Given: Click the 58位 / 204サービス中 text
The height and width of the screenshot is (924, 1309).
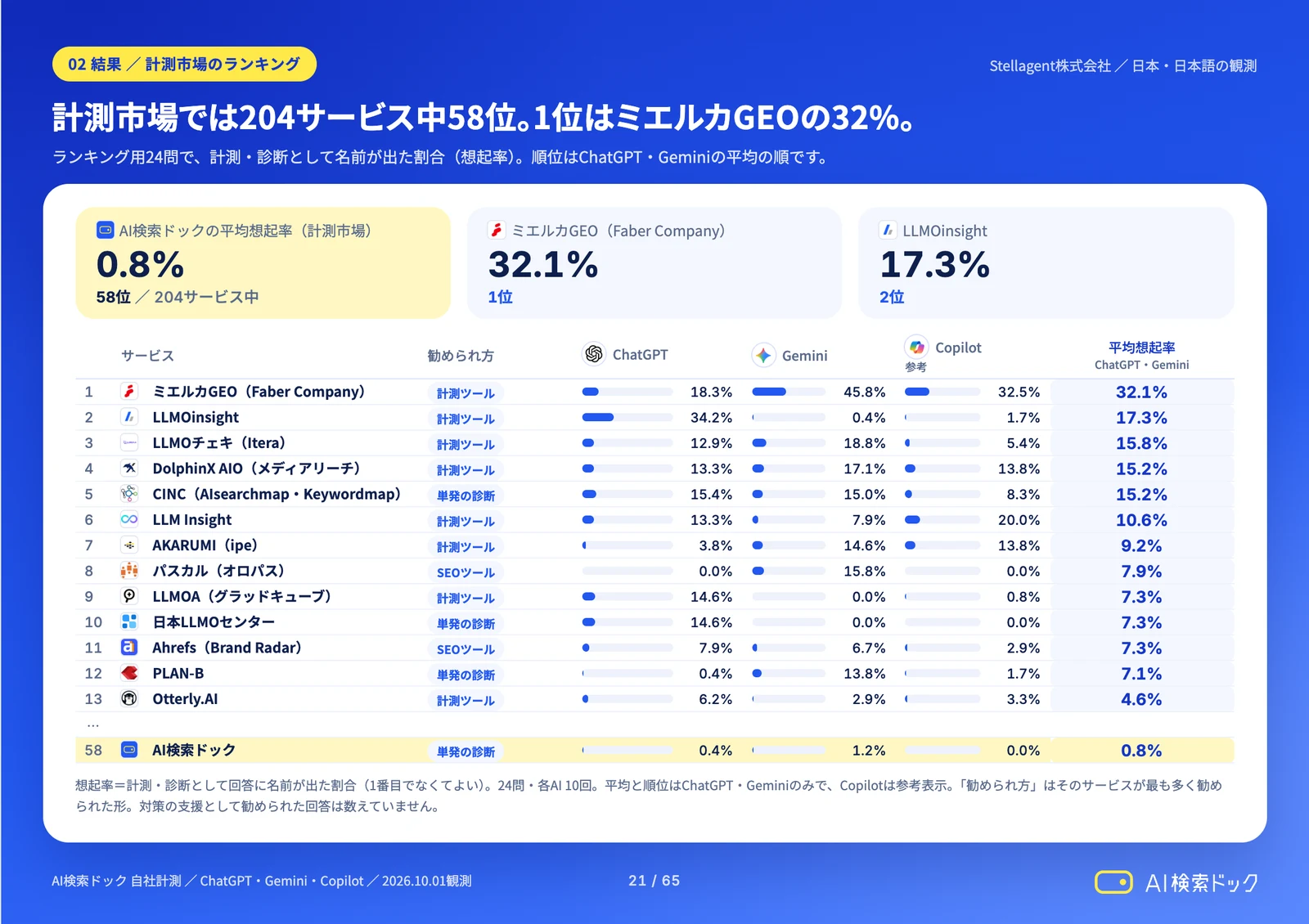Looking at the screenshot, I should tap(178, 297).
